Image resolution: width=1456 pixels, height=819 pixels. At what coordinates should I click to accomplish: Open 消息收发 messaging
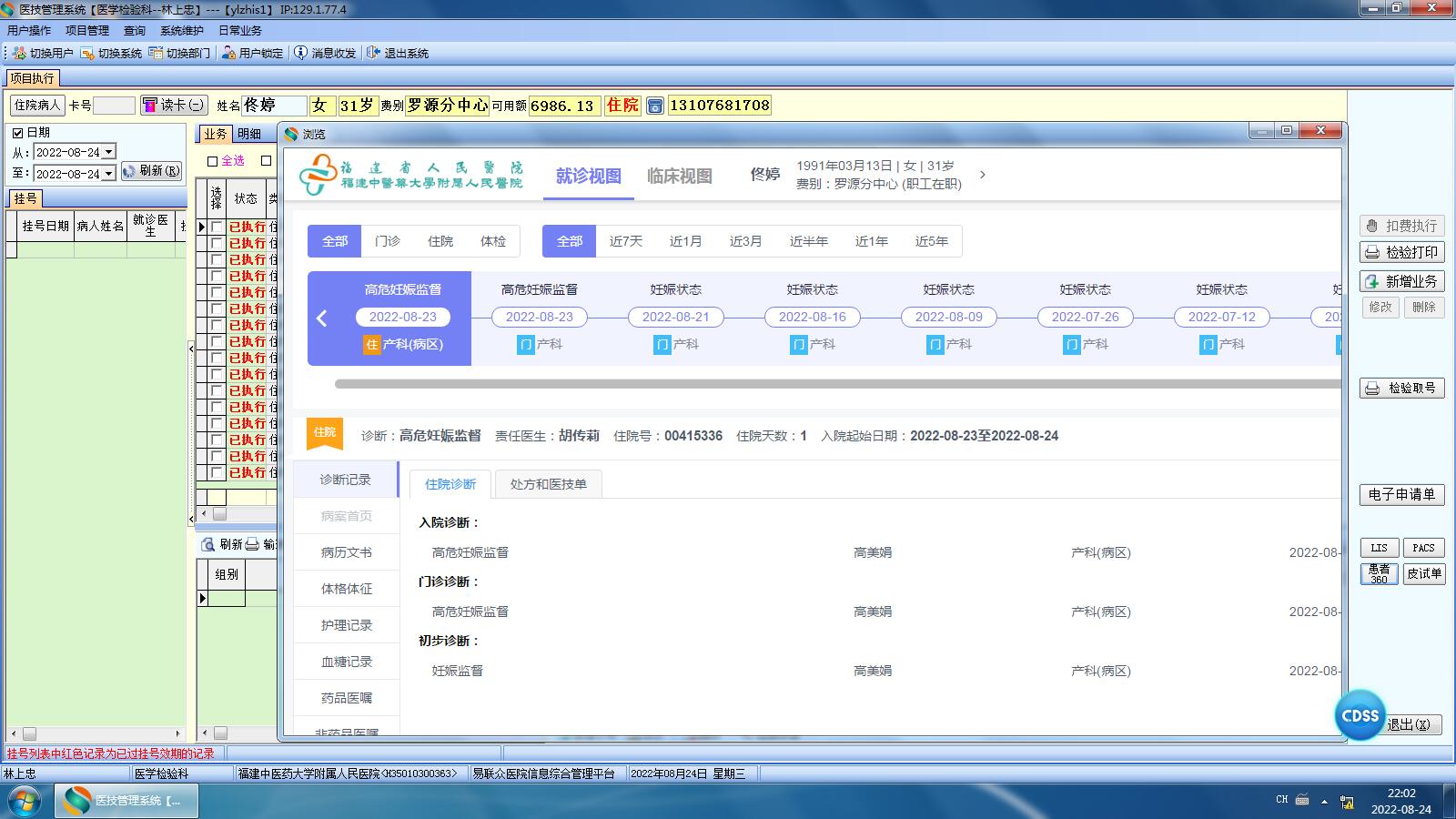pyautogui.click(x=325, y=53)
